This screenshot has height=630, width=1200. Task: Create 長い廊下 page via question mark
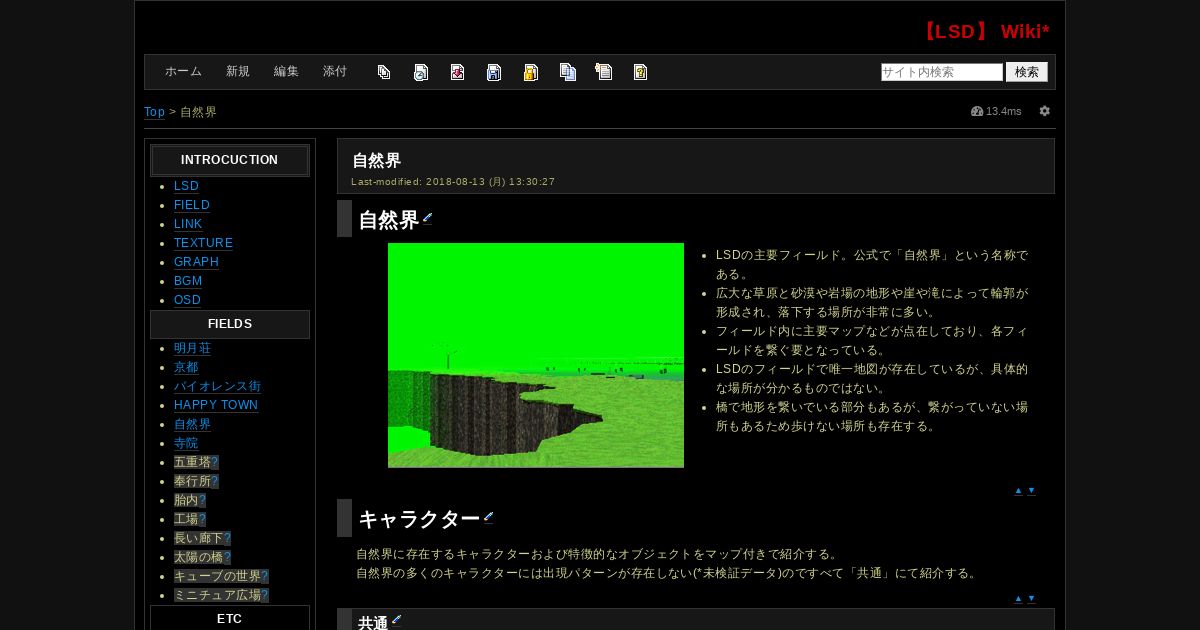(x=227, y=538)
